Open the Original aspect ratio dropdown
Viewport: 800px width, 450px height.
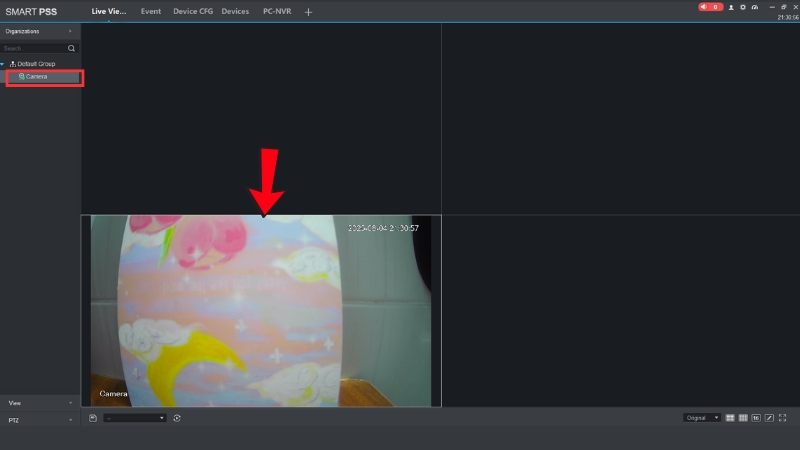pyautogui.click(x=702, y=417)
